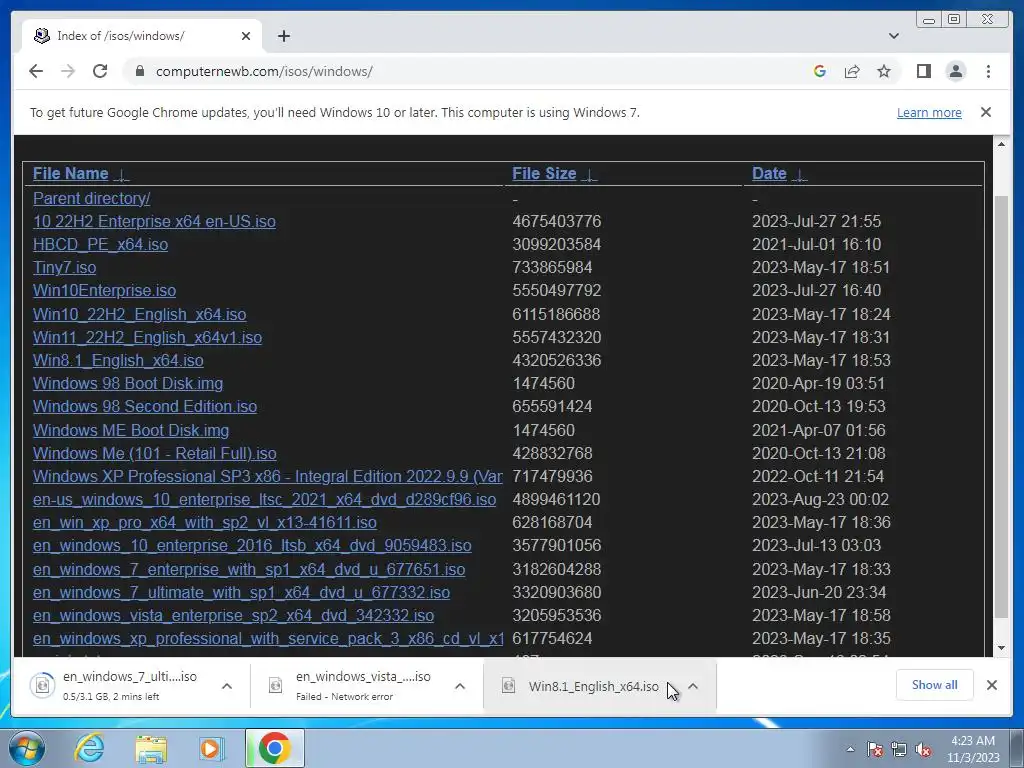Click en_windows_vista_enterprise_sp2 link in list
This screenshot has width=1024, height=768.
[233, 615]
